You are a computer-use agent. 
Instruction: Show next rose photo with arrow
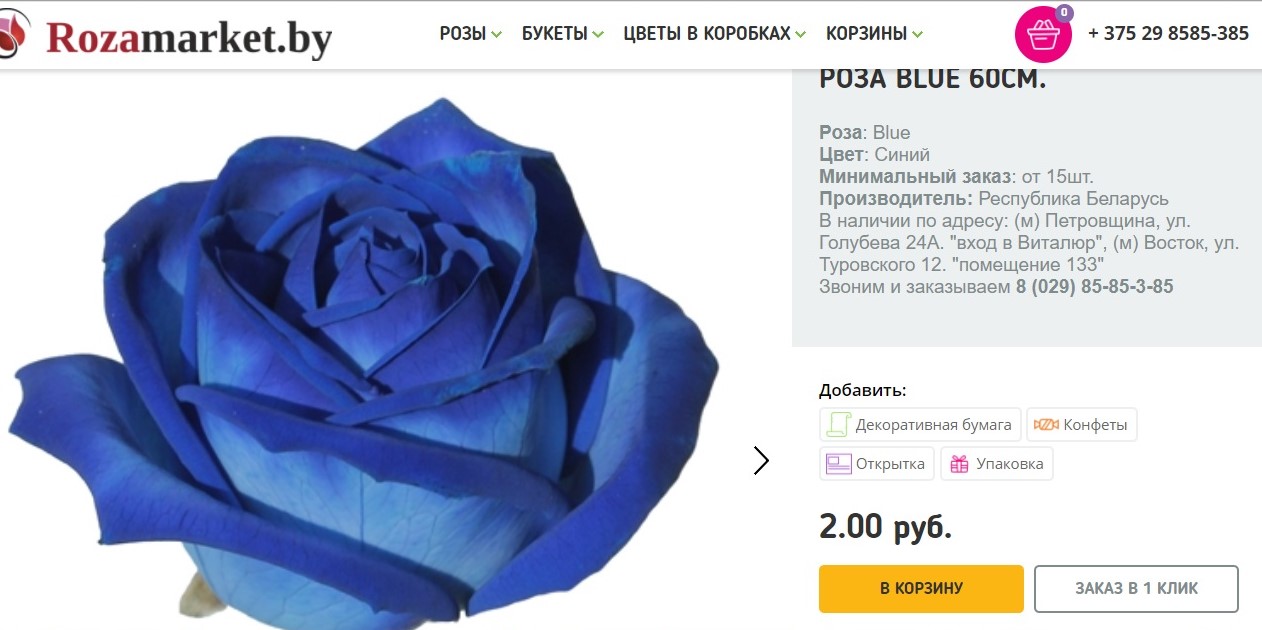pos(762,460)
